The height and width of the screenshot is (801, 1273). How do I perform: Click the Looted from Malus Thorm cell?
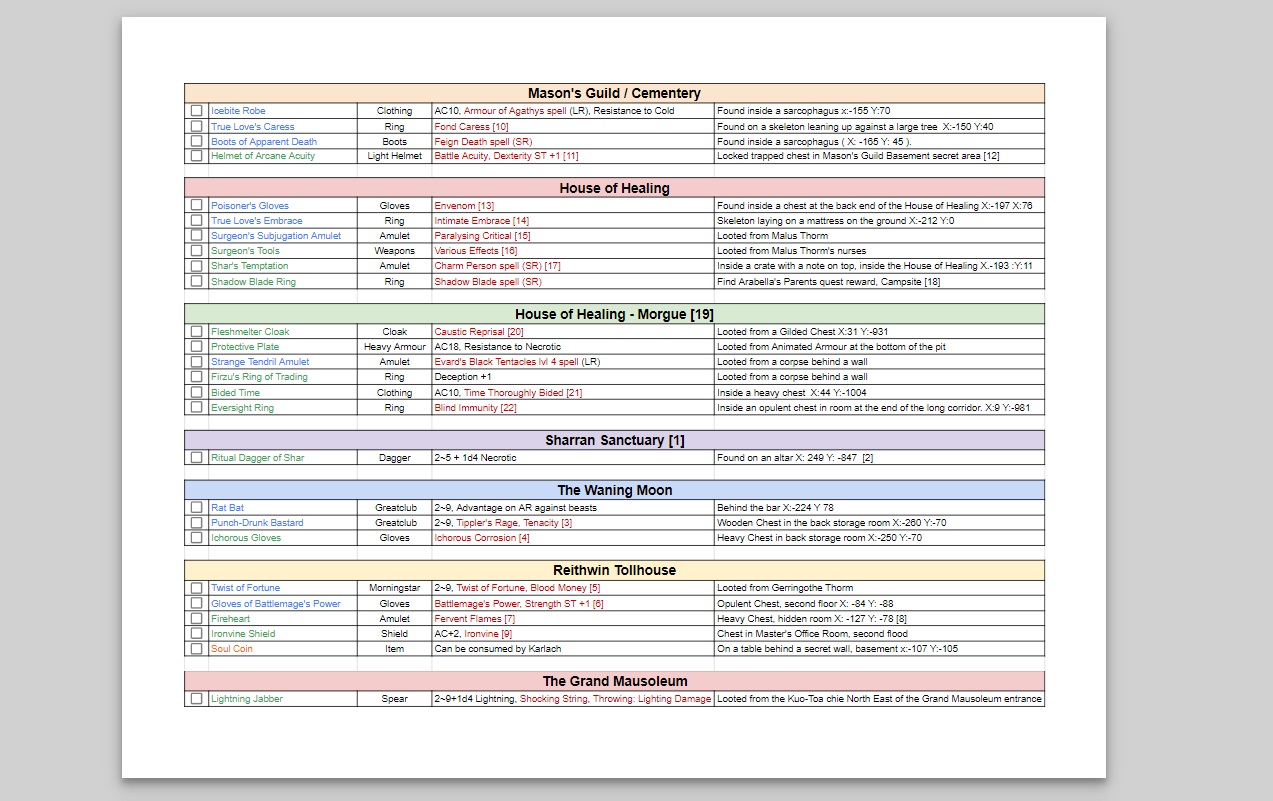tap(879, 236)
